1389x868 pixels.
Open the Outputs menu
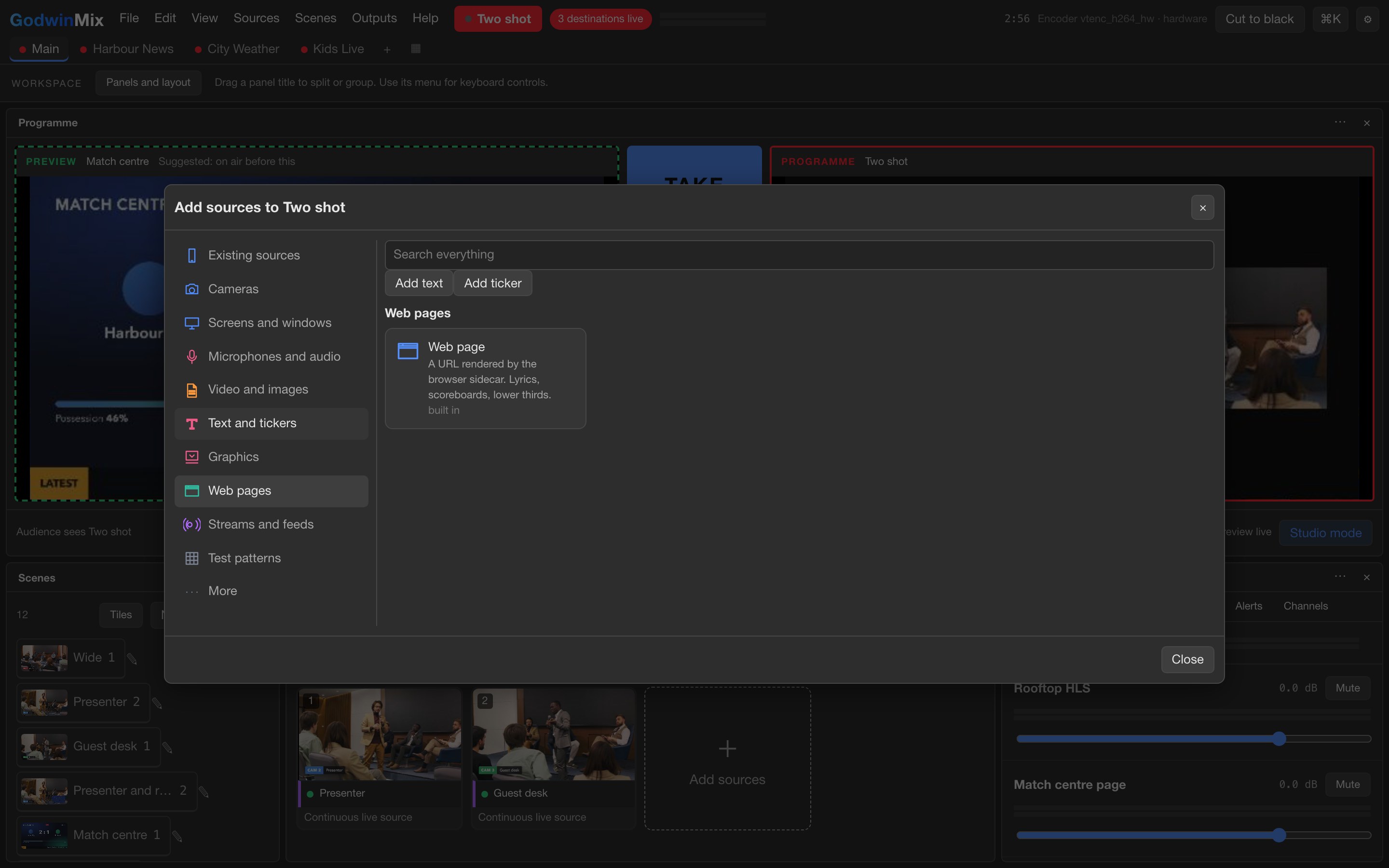374,18
